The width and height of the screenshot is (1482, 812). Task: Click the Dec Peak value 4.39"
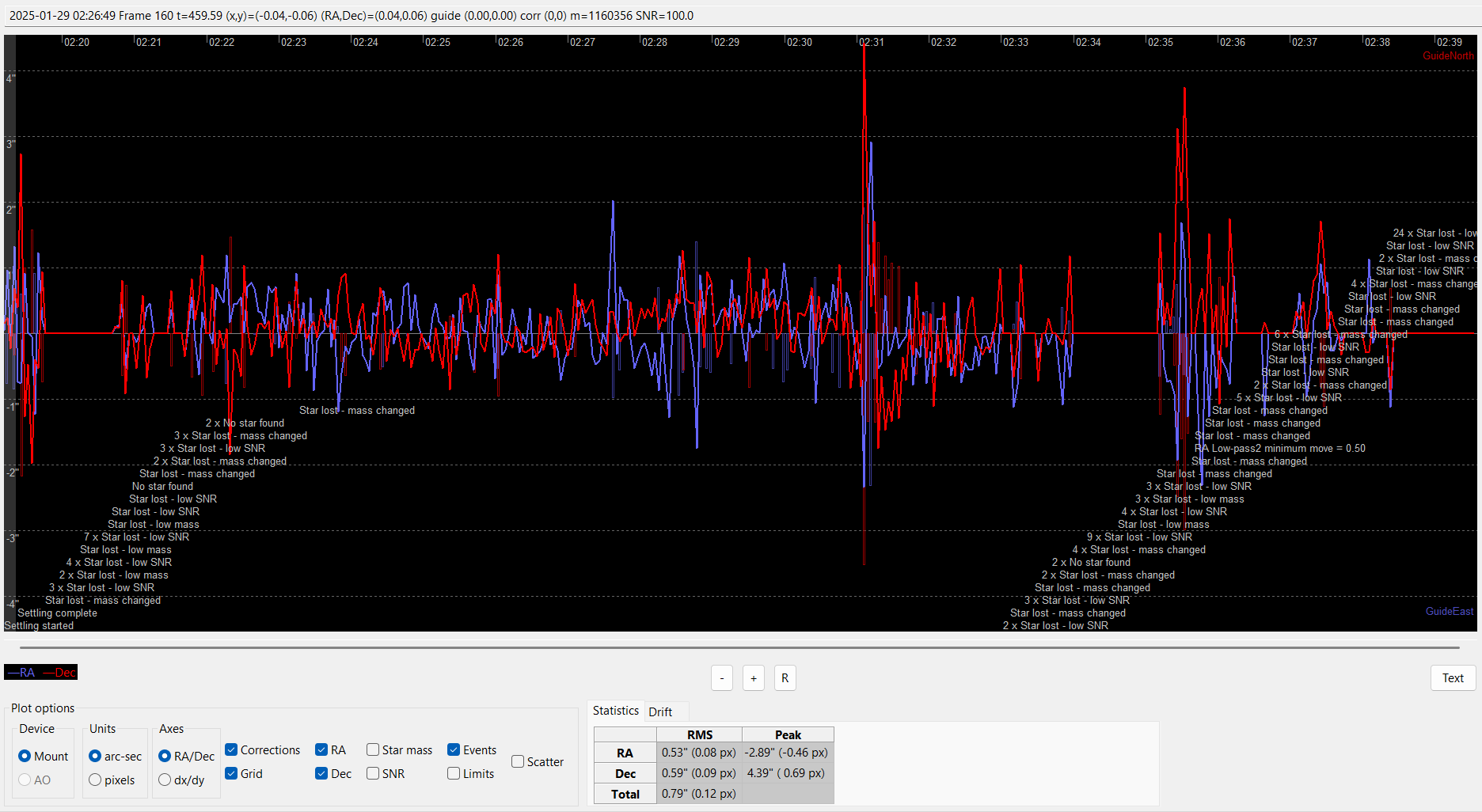(x=787, y=773)
